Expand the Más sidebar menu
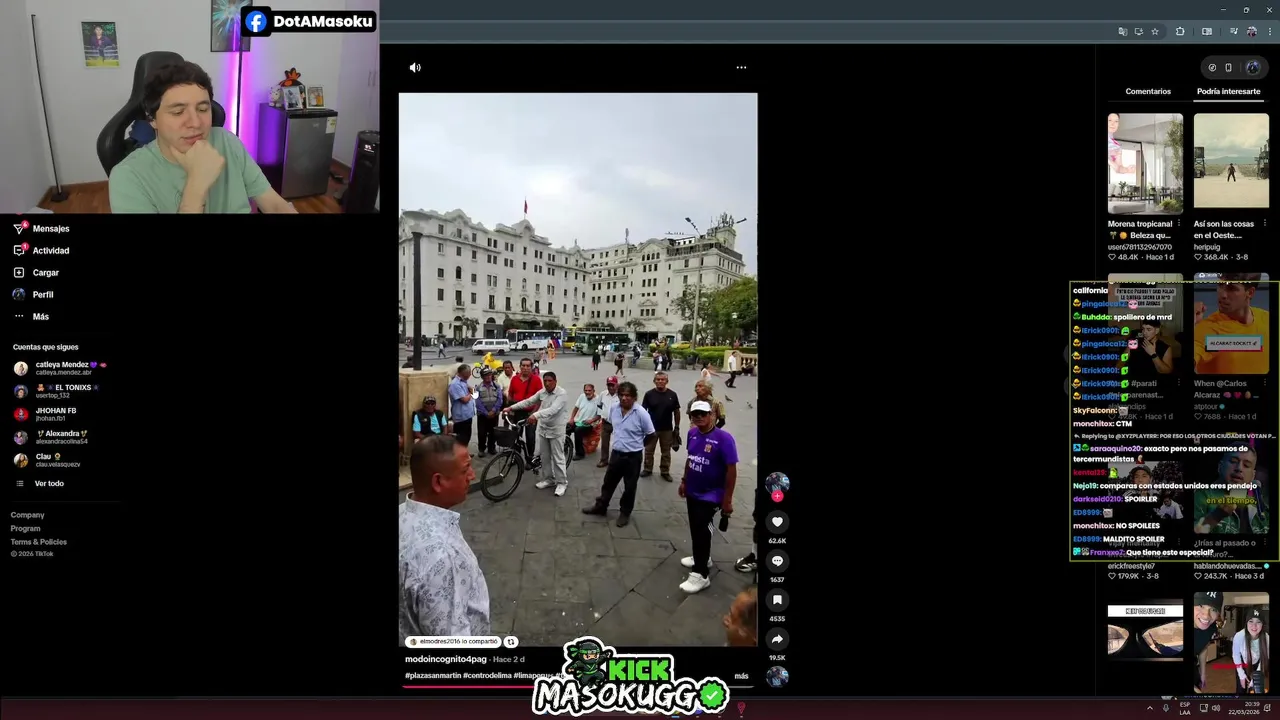This screenshot has height=720, width=1280. coord(30,317)
